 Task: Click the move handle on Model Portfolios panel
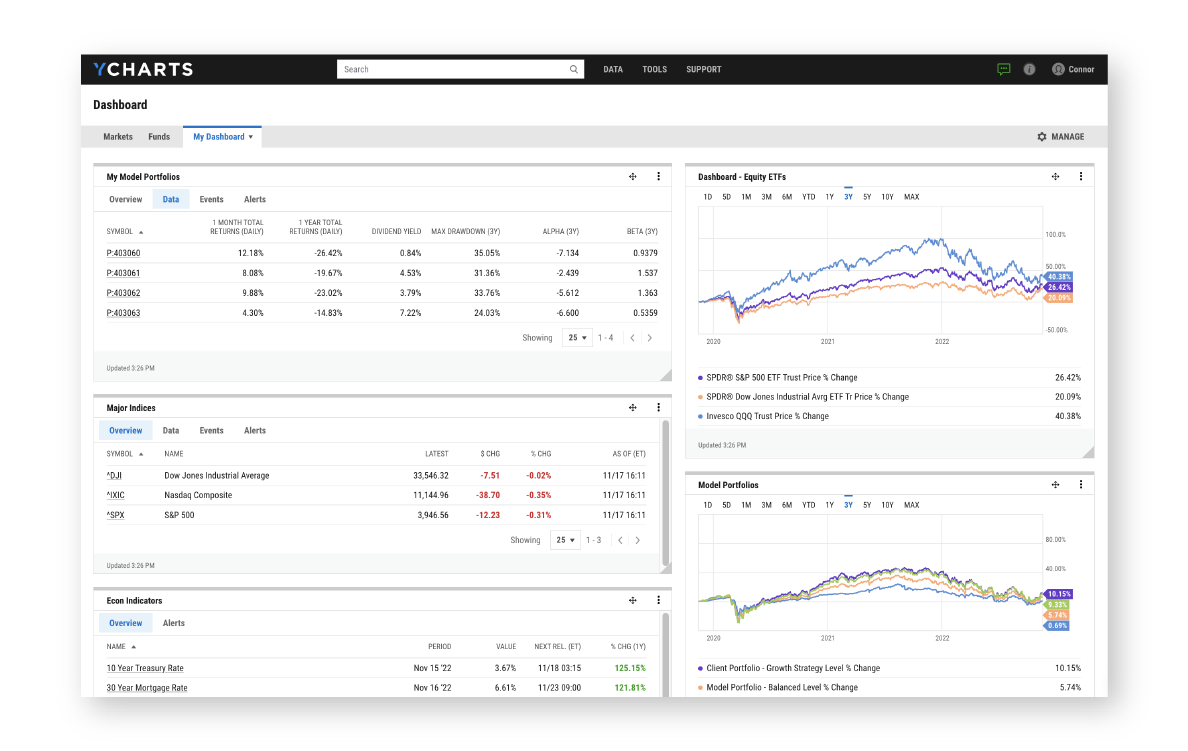pos(1056,484)
